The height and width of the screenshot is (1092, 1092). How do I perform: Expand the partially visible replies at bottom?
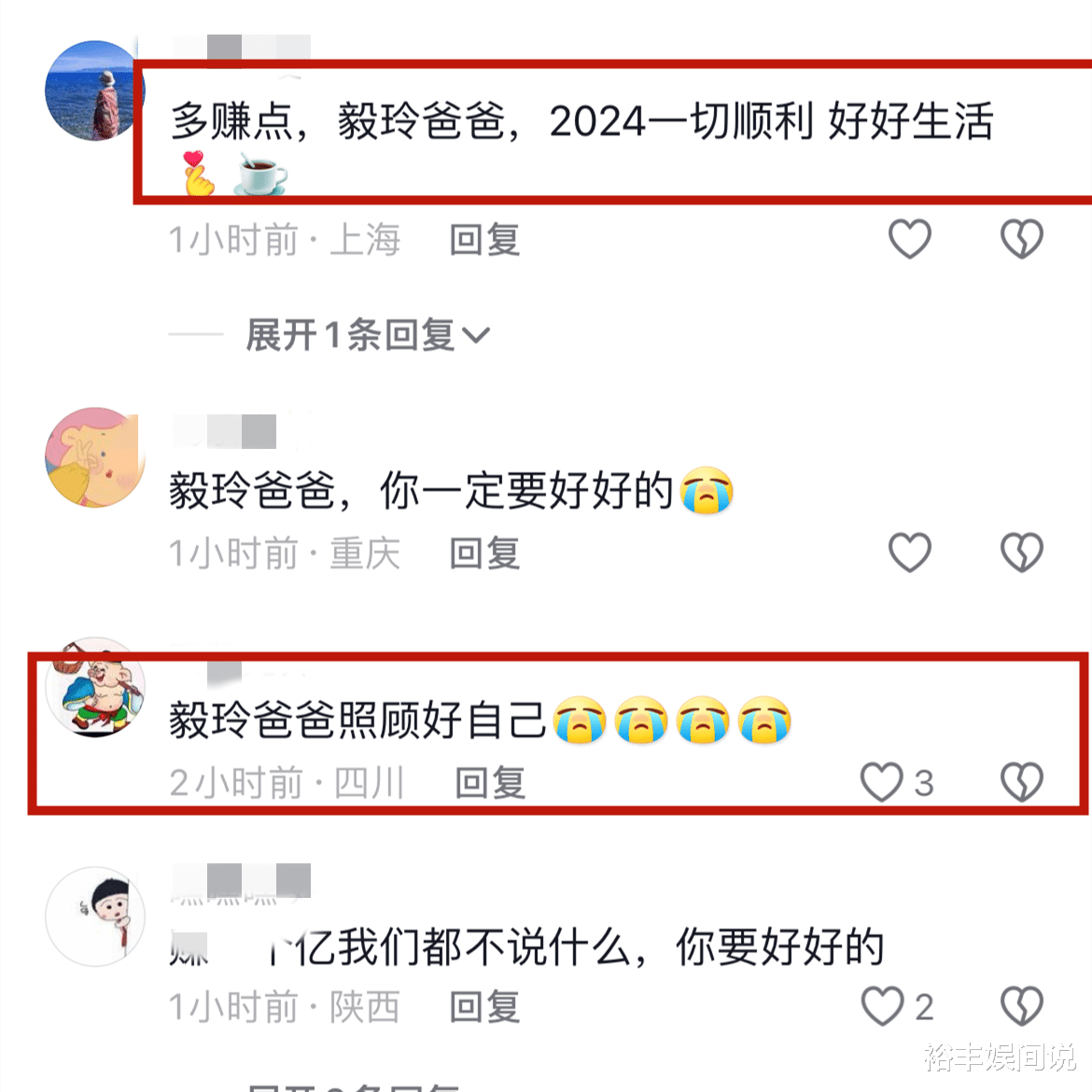click(x=354, y=1086)
